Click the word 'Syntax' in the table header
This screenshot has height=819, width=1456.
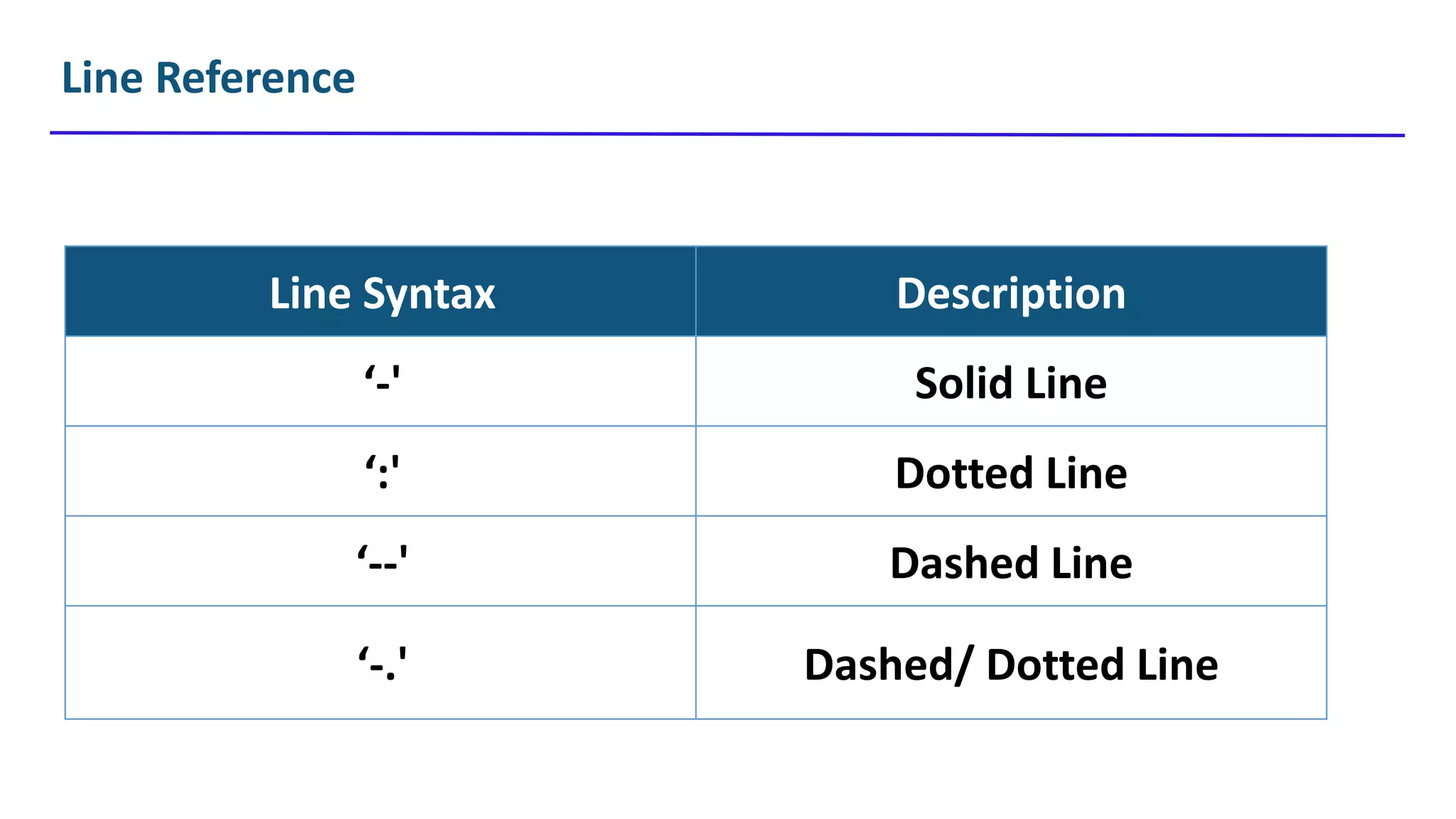click(428, 294)
